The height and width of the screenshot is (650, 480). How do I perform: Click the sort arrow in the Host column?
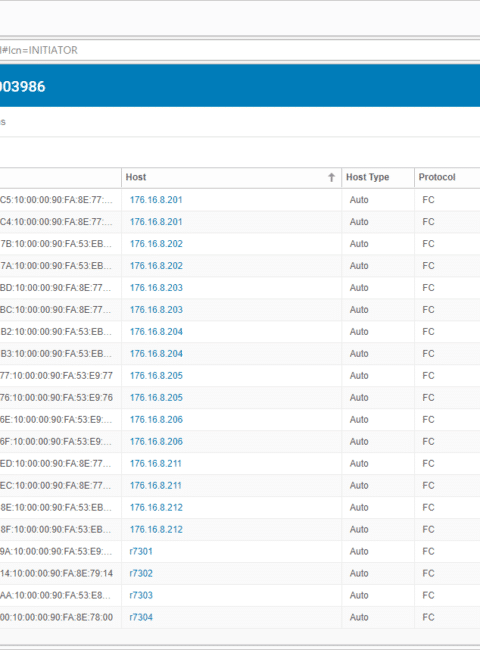pos(332,177)
